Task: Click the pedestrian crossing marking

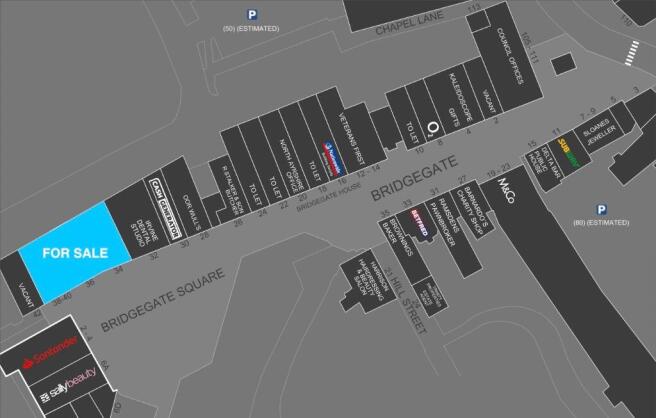Action: tap(631, 52)
